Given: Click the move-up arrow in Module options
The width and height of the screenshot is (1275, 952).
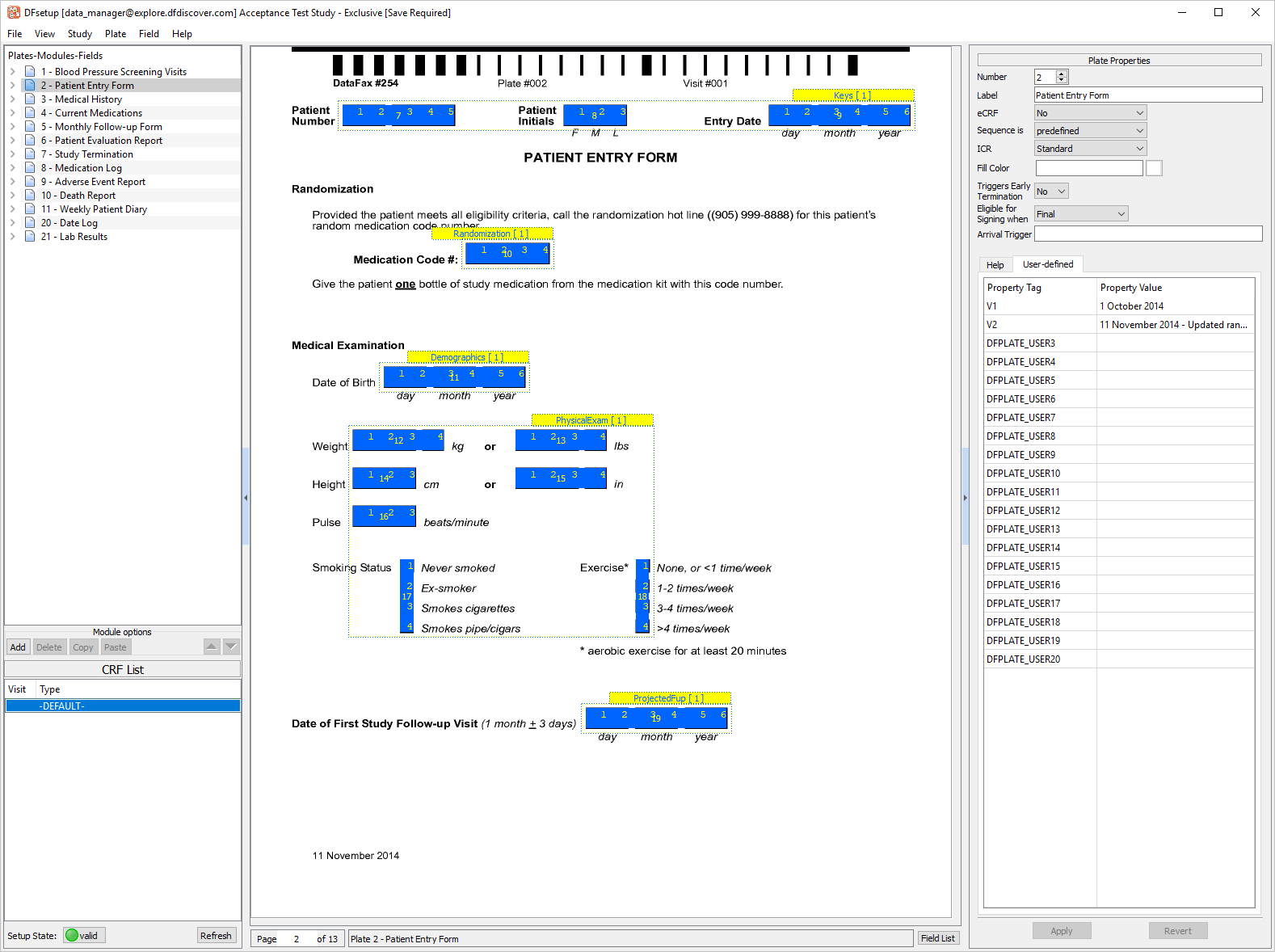Looking at the screenshot, I should [x=211, y=647].
